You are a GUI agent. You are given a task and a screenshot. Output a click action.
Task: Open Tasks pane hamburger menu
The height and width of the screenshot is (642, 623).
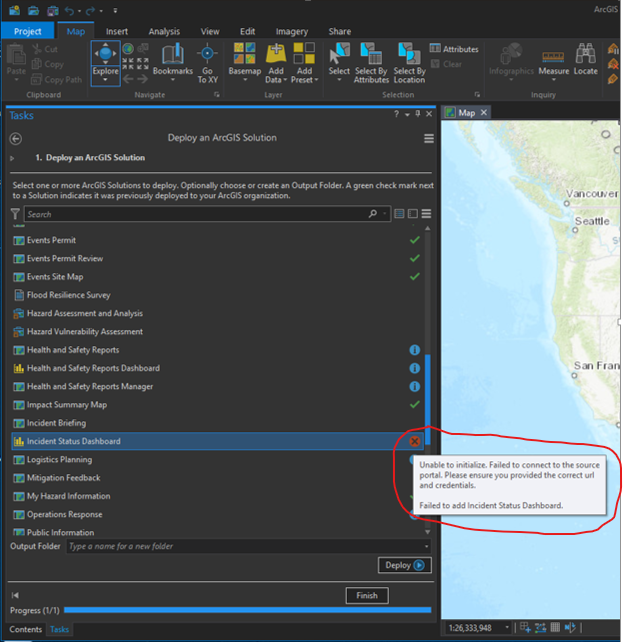coord(429,138)
